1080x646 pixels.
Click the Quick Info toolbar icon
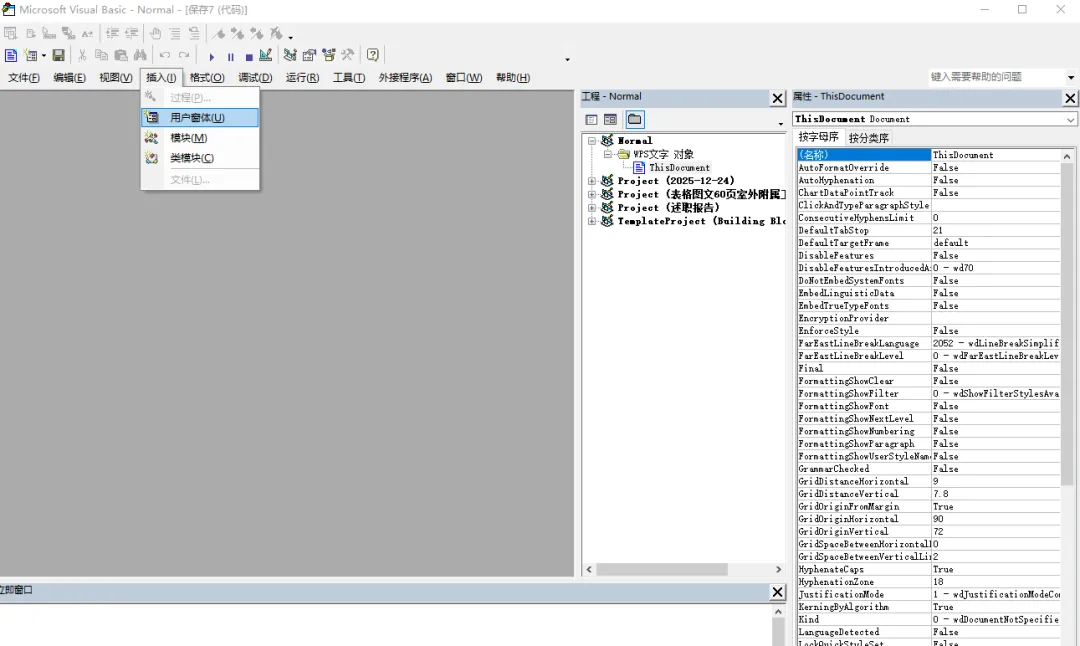pyautogui.click(x=49, y=33)
